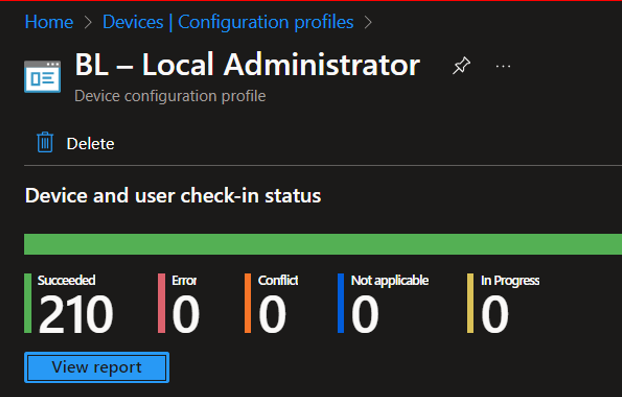Open the ellipsis more options menu

click(503, 66)
